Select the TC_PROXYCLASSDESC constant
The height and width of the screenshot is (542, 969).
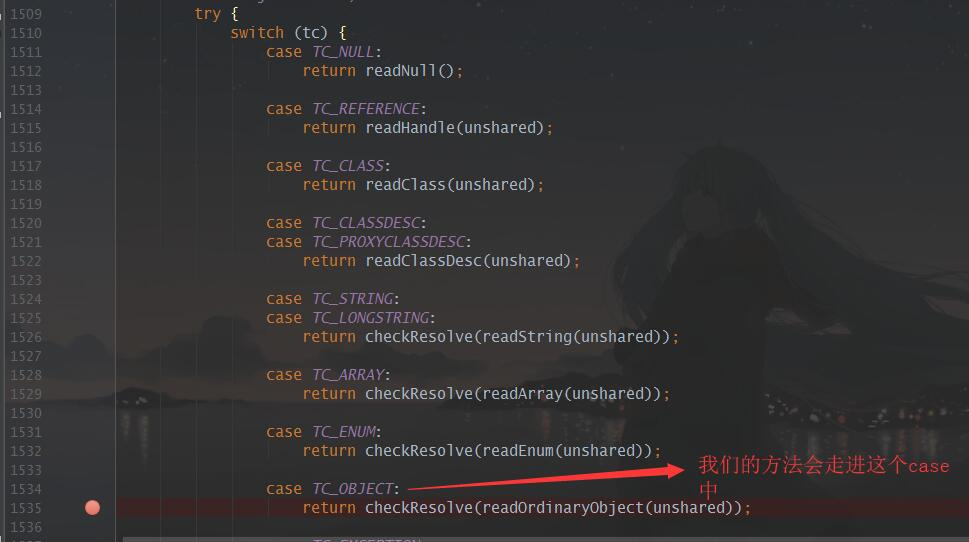(389, 242)
